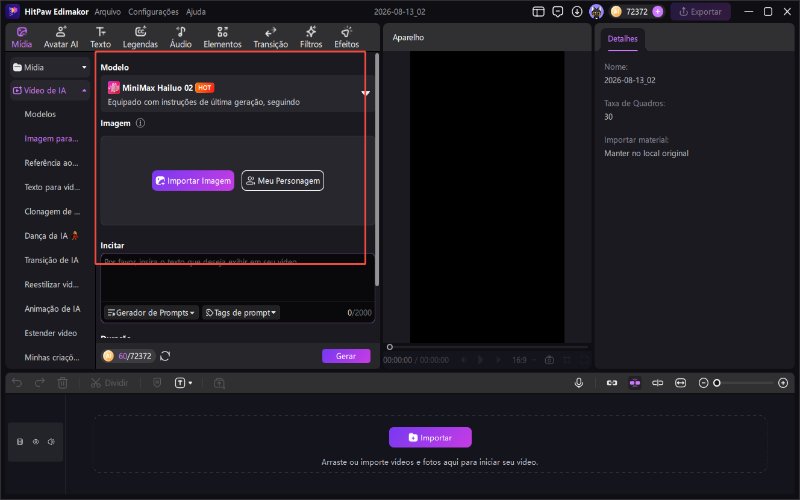Open the Efeitos panel
The width and height of the screenshot is (800, 500).
pyautogui.click(x=346, y=37)
